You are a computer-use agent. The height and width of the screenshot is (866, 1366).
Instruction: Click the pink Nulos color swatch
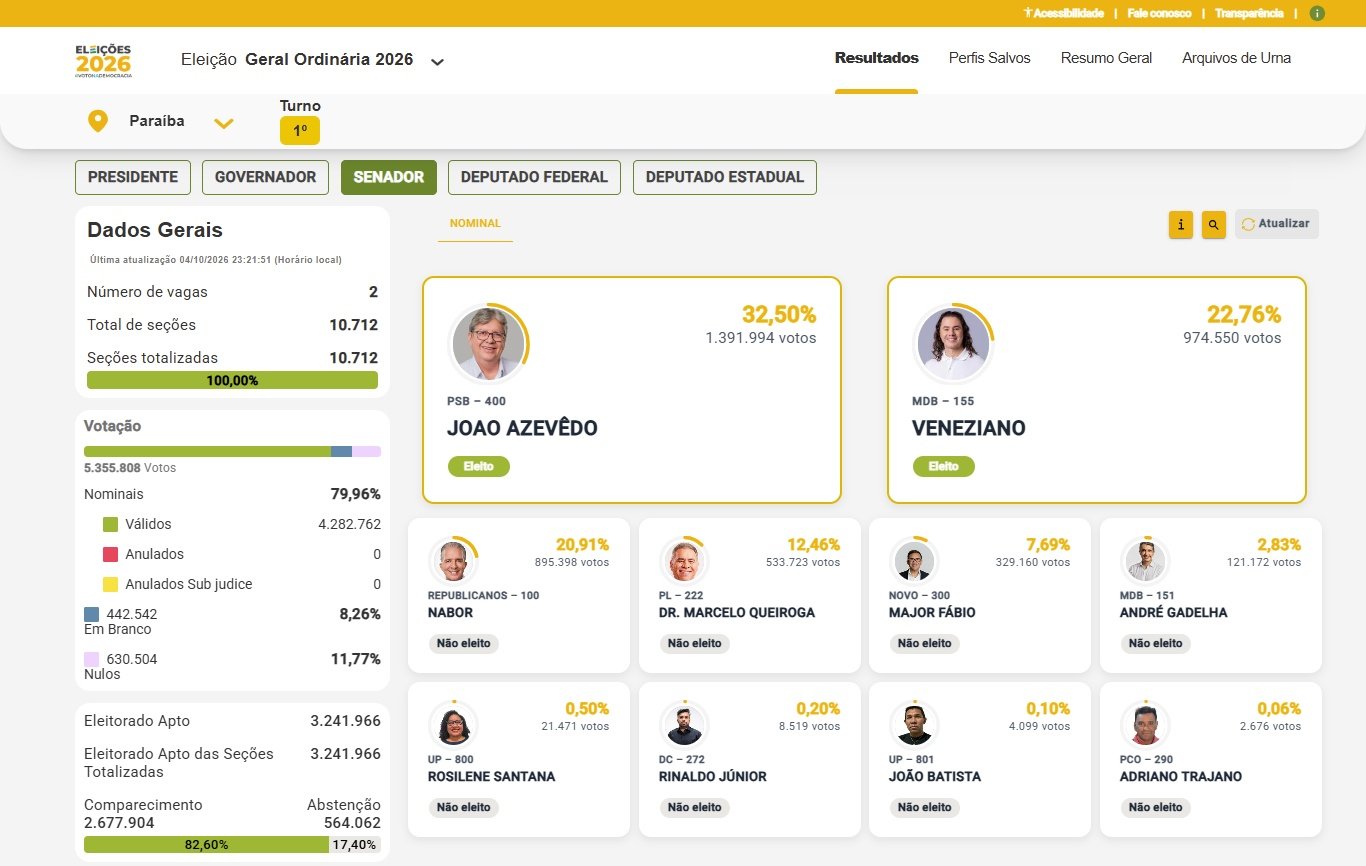(x=92, y=659)
